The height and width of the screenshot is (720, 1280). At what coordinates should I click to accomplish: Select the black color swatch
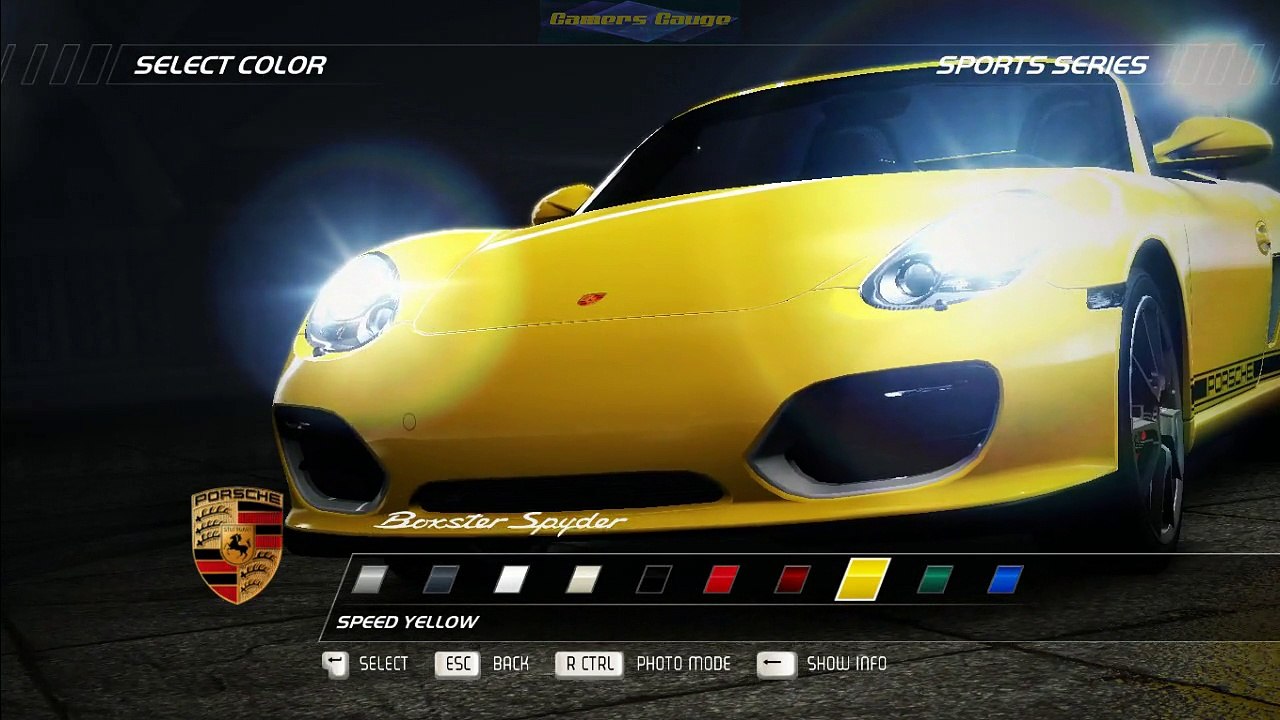click(x=654, y=579)
